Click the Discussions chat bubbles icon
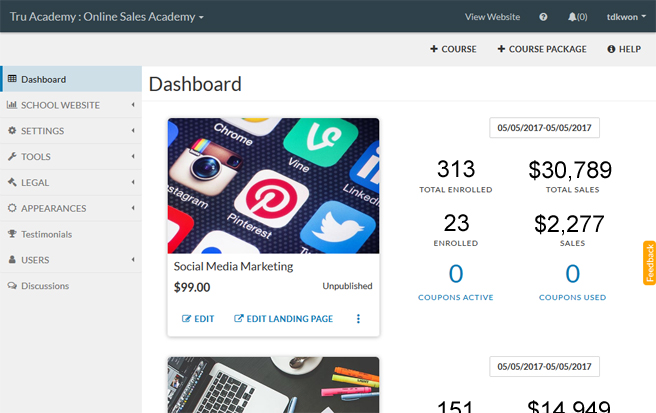 tap(12, 285)
